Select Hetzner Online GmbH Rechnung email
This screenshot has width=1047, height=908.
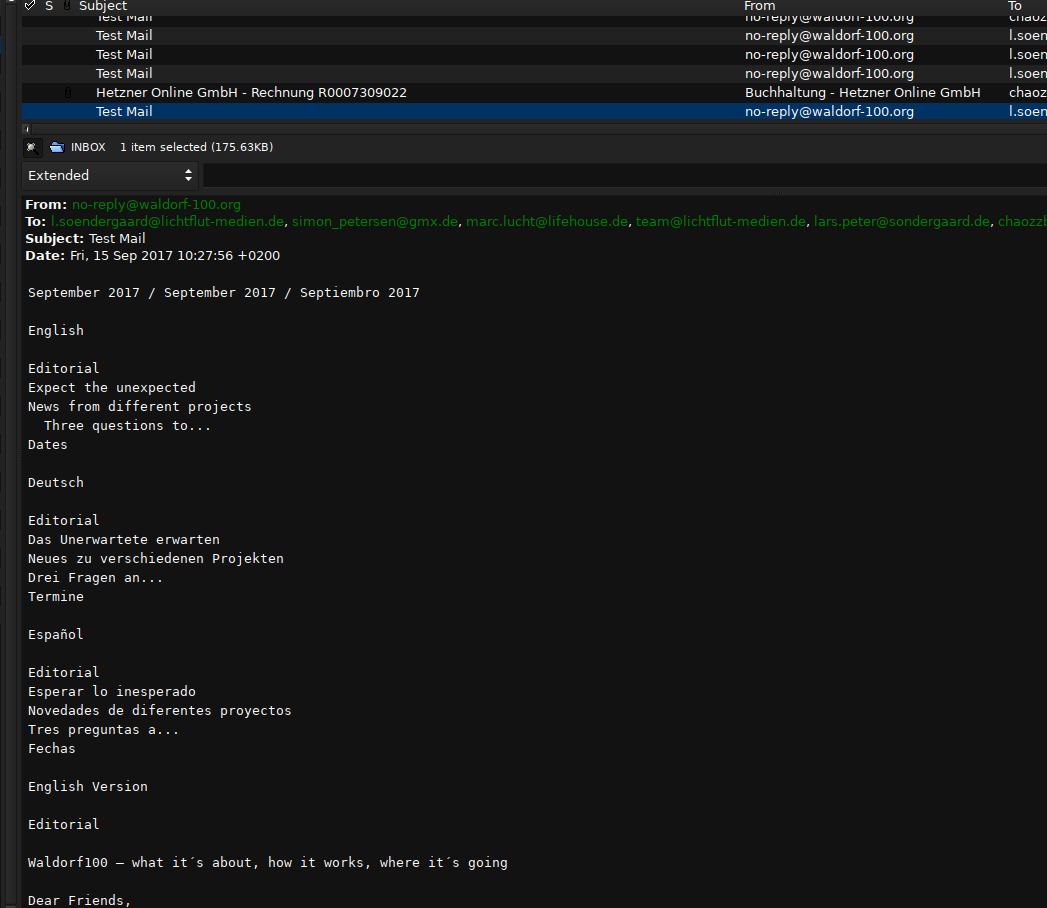pos(251,92)
